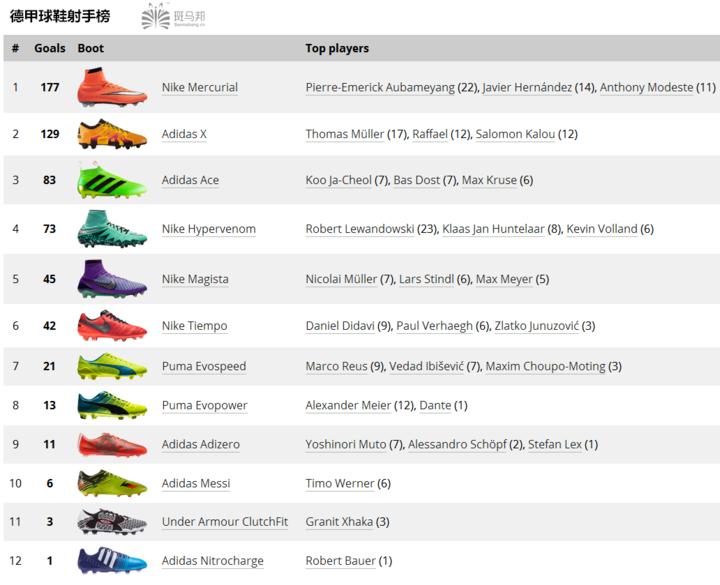720x585 pixels.
Task: Click Robert Lewandowski player link
Action: pos(360,229)
